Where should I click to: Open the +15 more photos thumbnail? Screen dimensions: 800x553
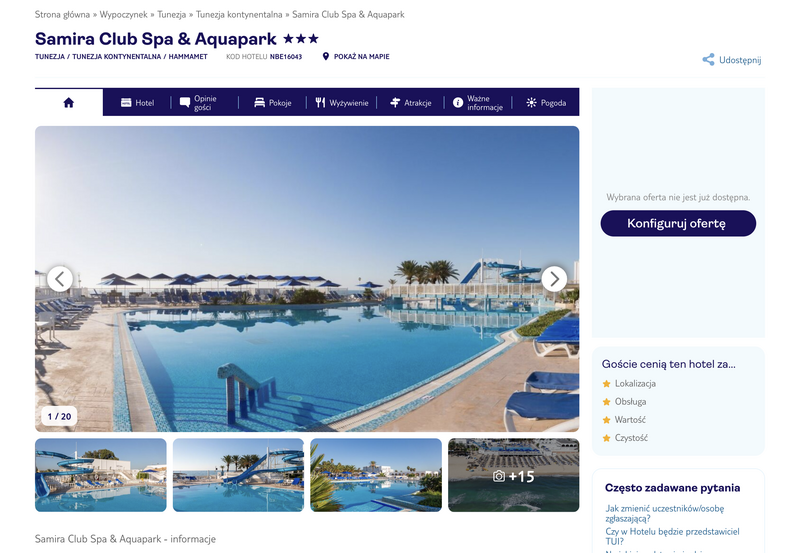[x=513, y=475]
